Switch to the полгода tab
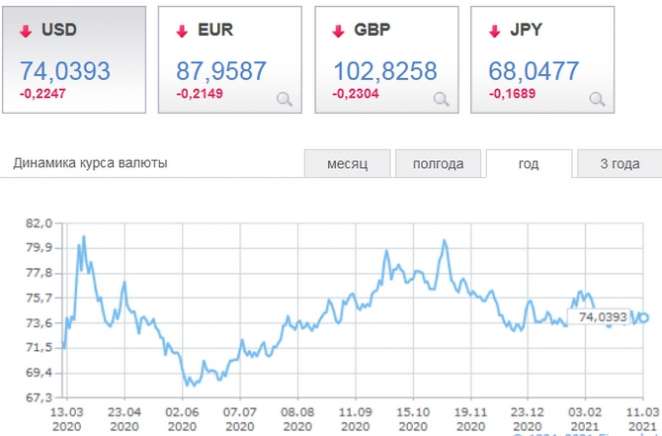 [x=437, y=164]
